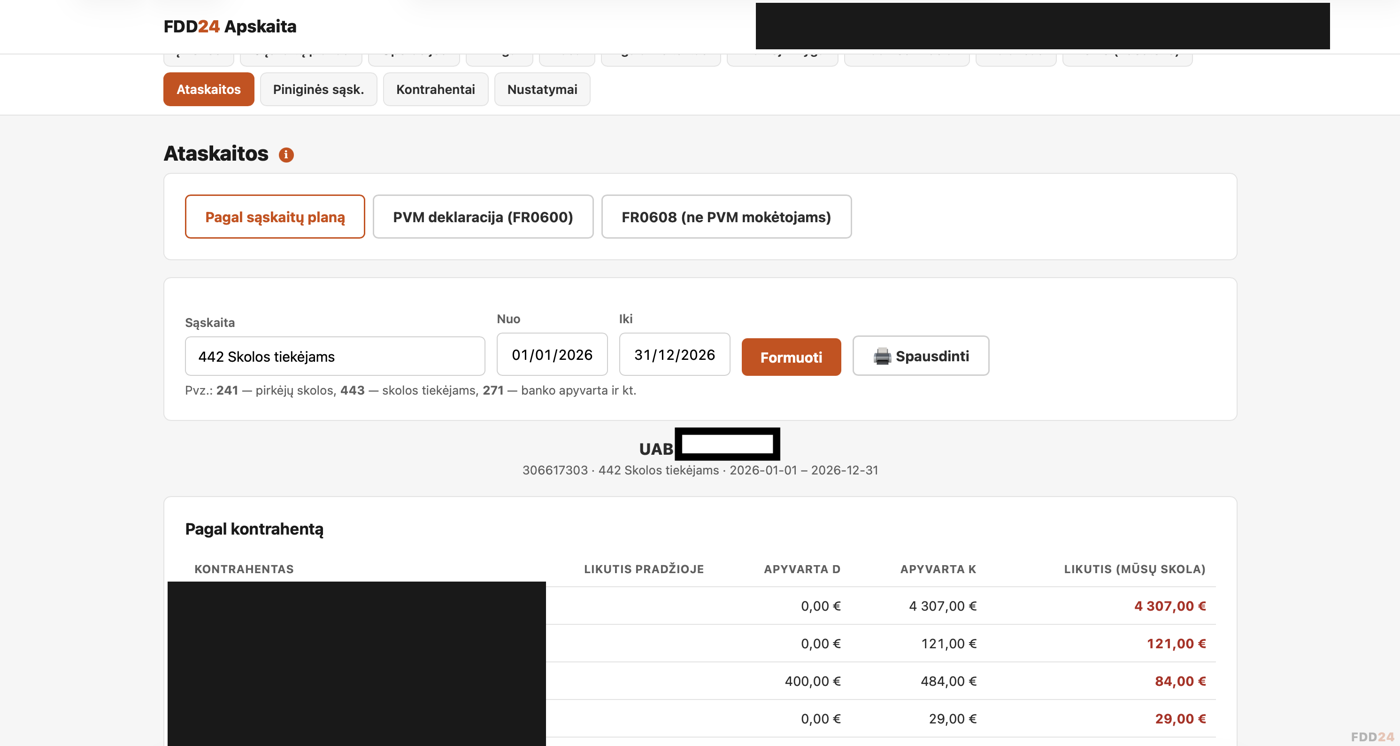Click the Pvz. account hint text
The width and height of the screenshot is (1400, 746).
click(411, 390)
